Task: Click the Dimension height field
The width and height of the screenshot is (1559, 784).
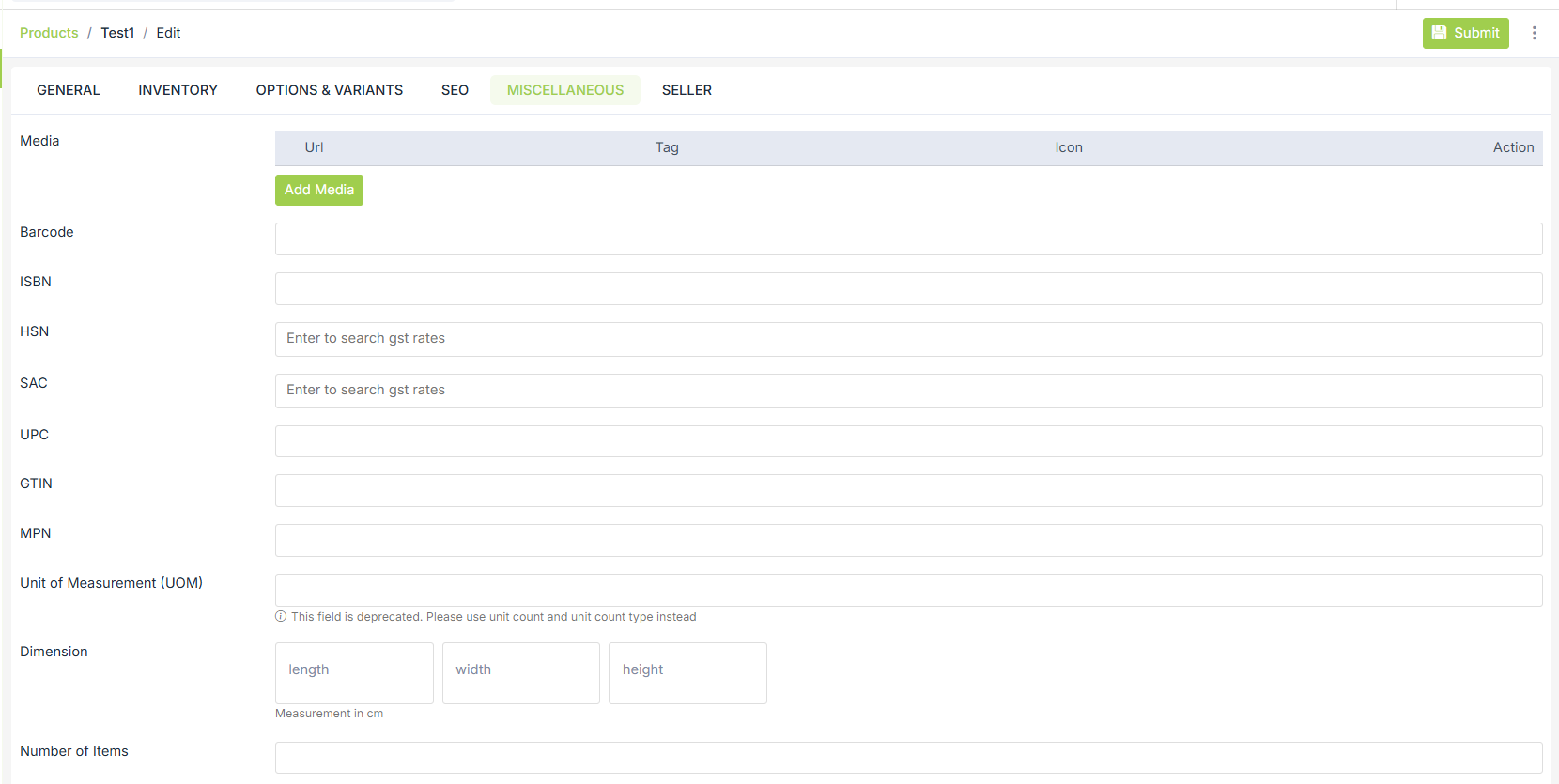Action: pyautogui.click(x=687, y=672)
